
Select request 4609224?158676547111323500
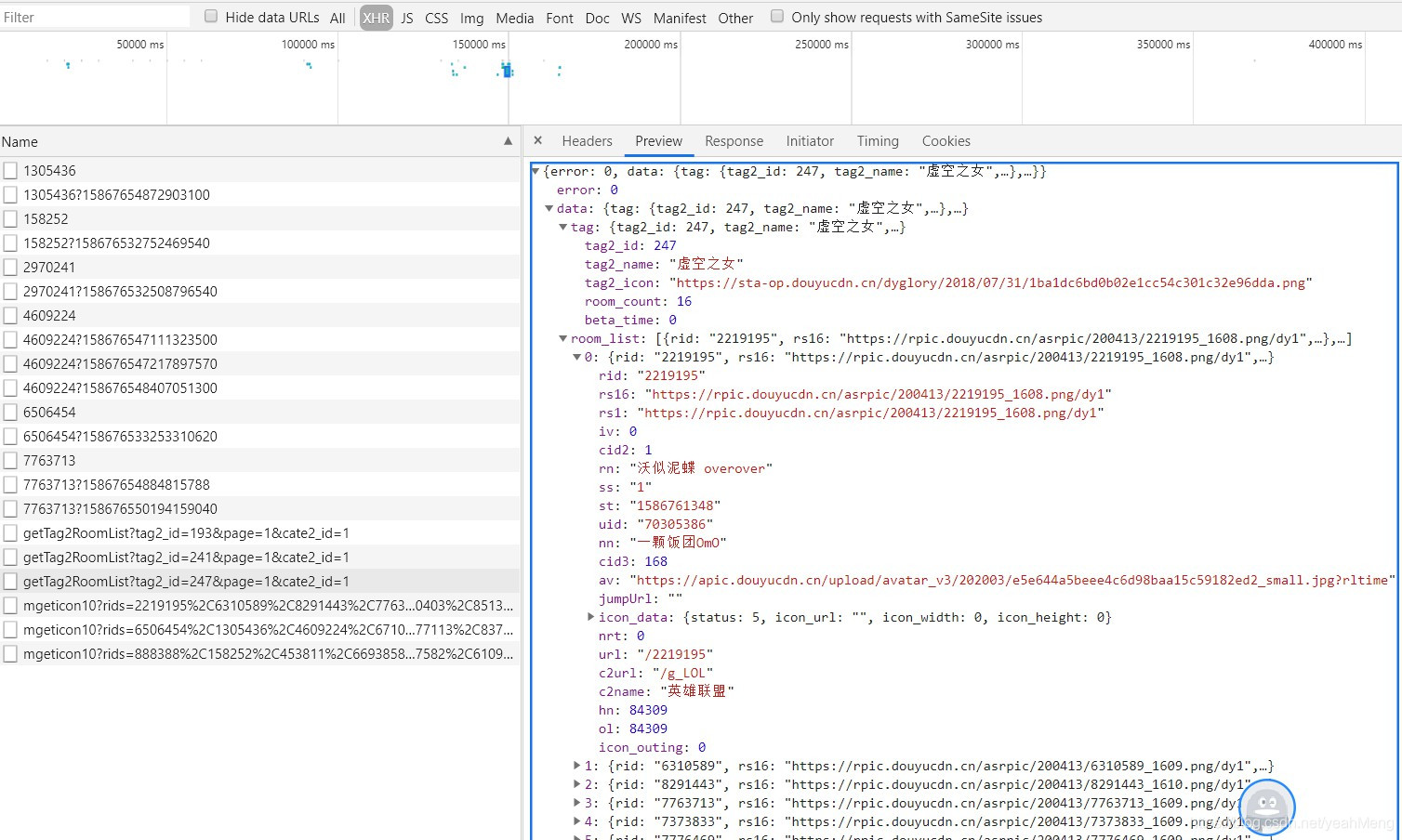(260, 340)
